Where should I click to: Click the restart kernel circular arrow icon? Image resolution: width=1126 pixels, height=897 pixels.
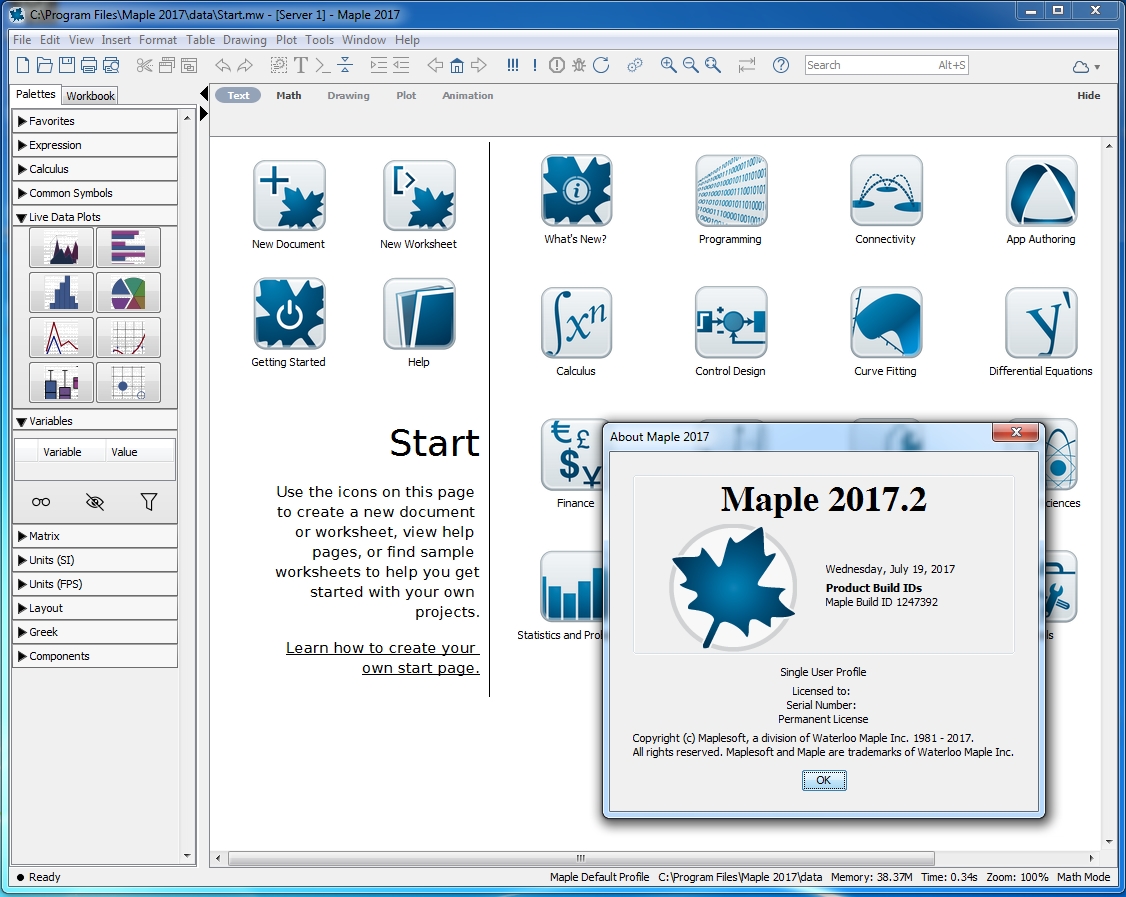601,65
